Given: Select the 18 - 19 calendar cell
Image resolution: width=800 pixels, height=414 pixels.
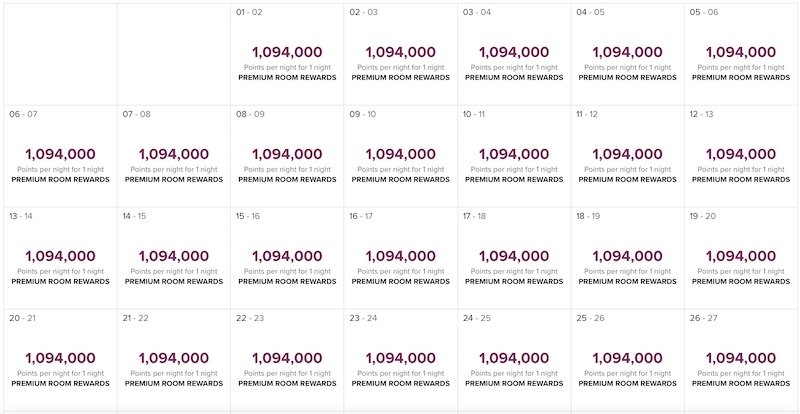Looking at the screenshot, I should click(628, 258).
